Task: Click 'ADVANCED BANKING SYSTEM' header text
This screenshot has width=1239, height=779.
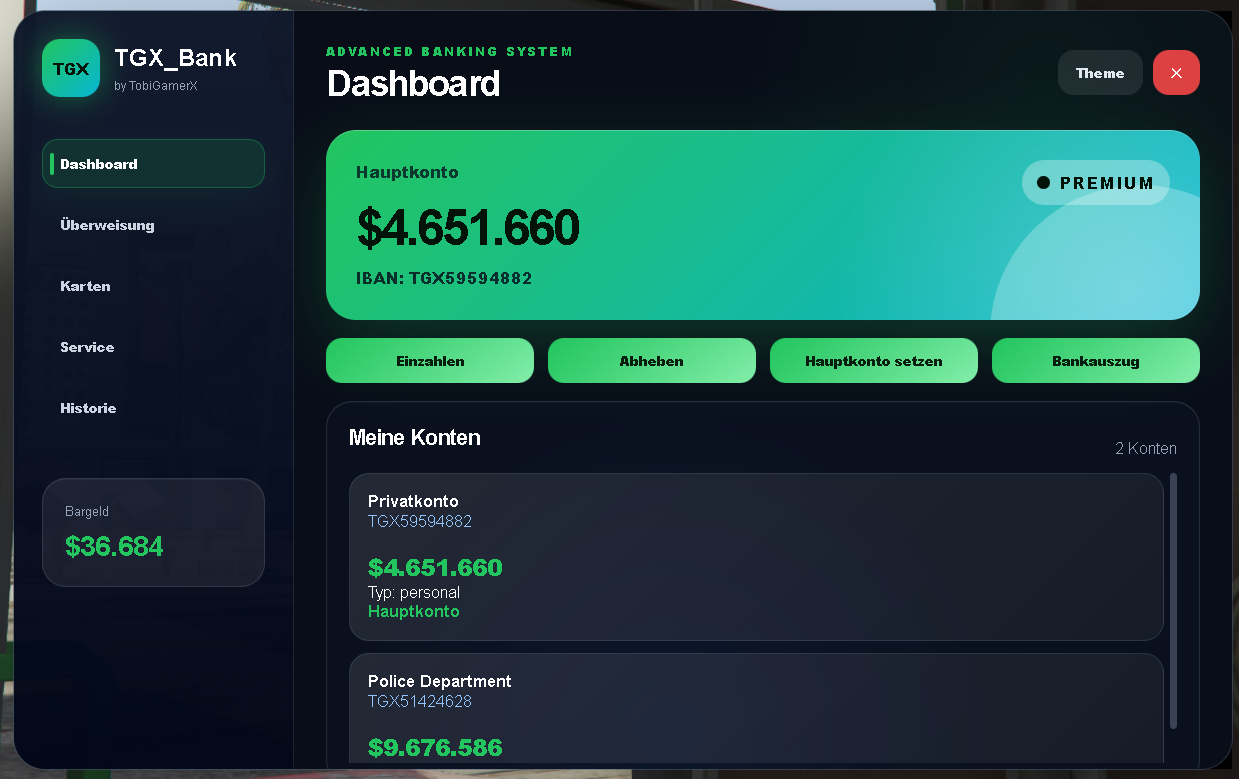Action: coord(450,51)
